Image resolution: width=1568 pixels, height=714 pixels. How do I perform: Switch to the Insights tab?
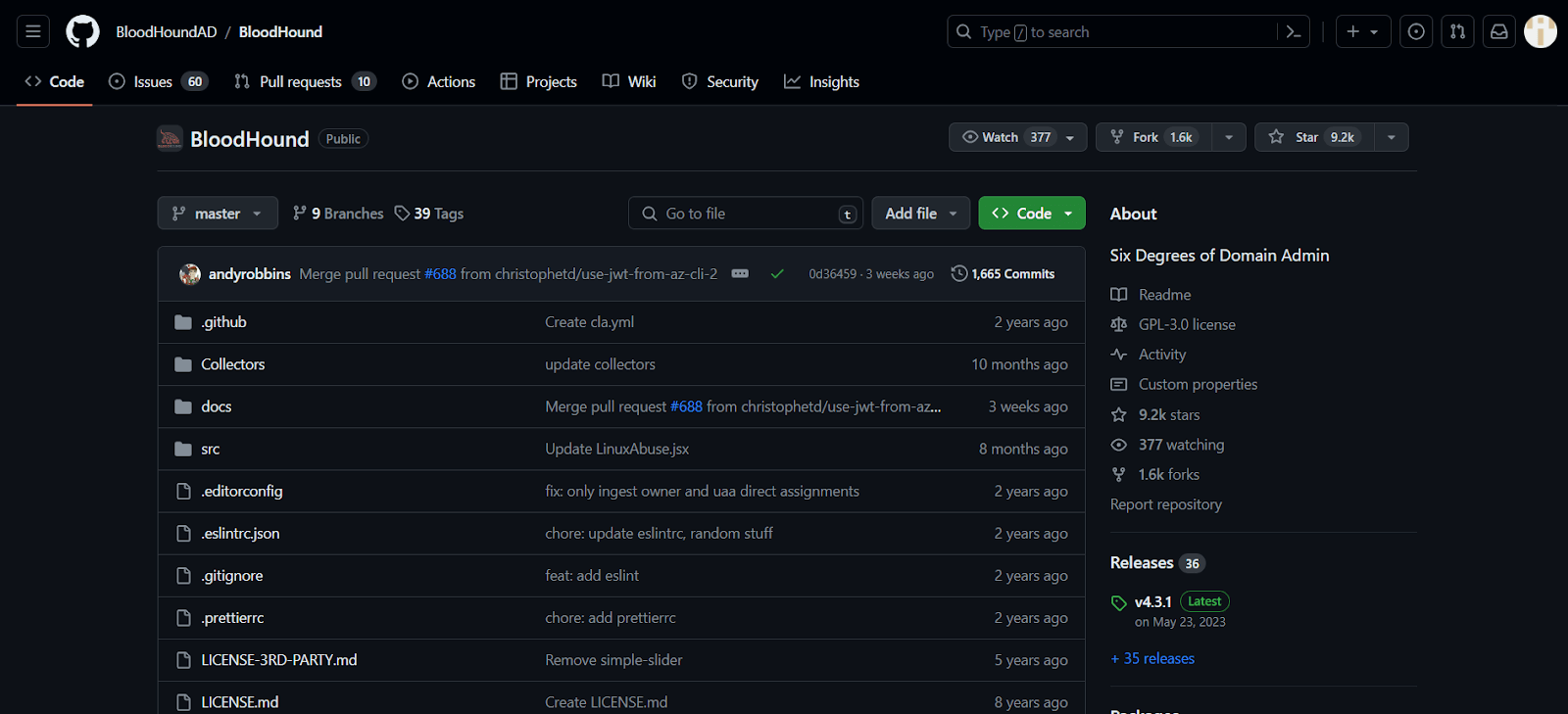point(821,81)
